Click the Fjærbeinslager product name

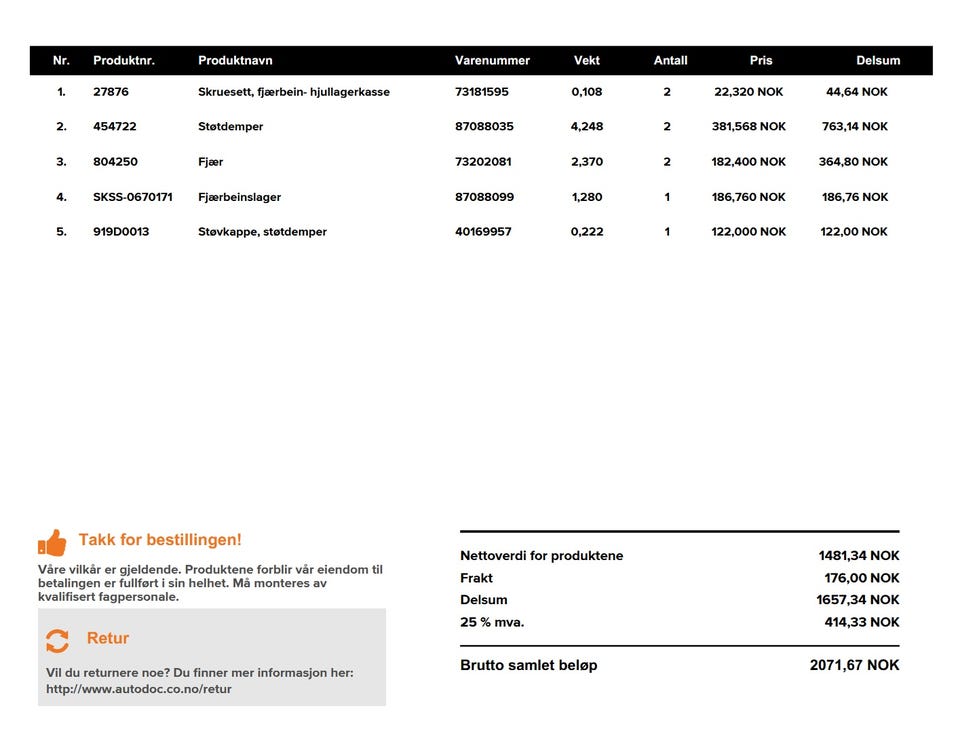[239, 197]
